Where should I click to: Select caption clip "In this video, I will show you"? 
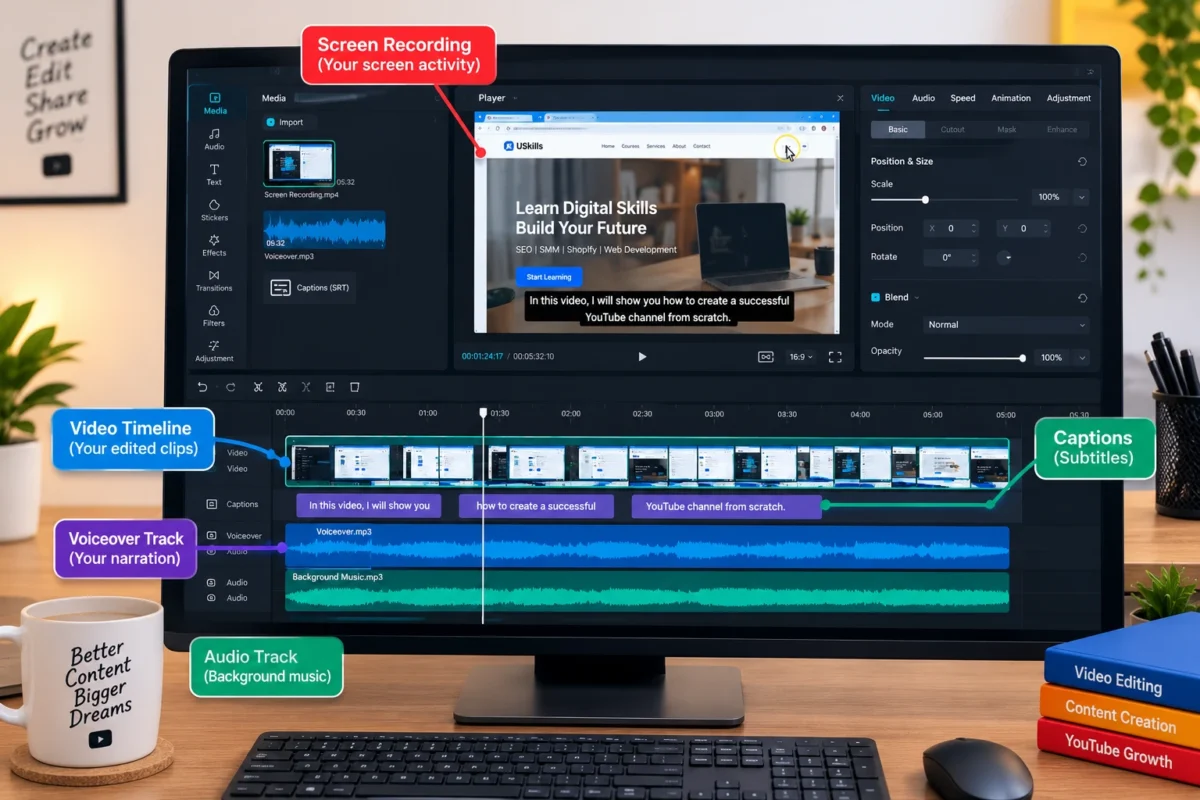pos(369,506)
